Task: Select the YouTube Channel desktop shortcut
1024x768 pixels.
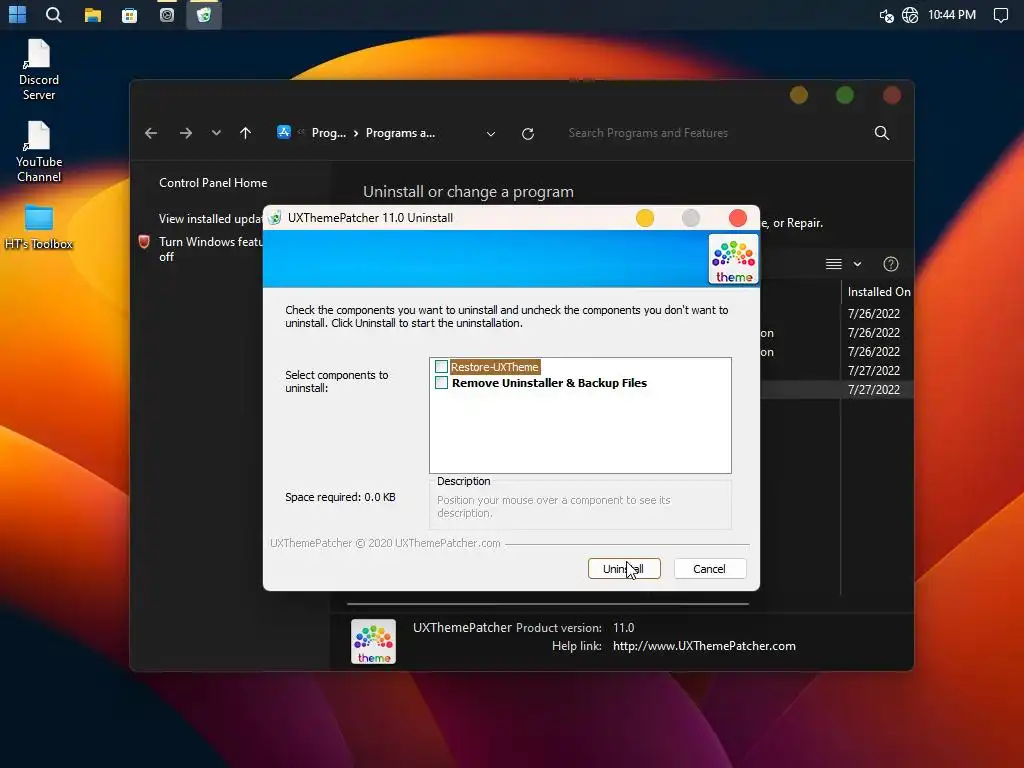Action: click(x=39, y=152)
